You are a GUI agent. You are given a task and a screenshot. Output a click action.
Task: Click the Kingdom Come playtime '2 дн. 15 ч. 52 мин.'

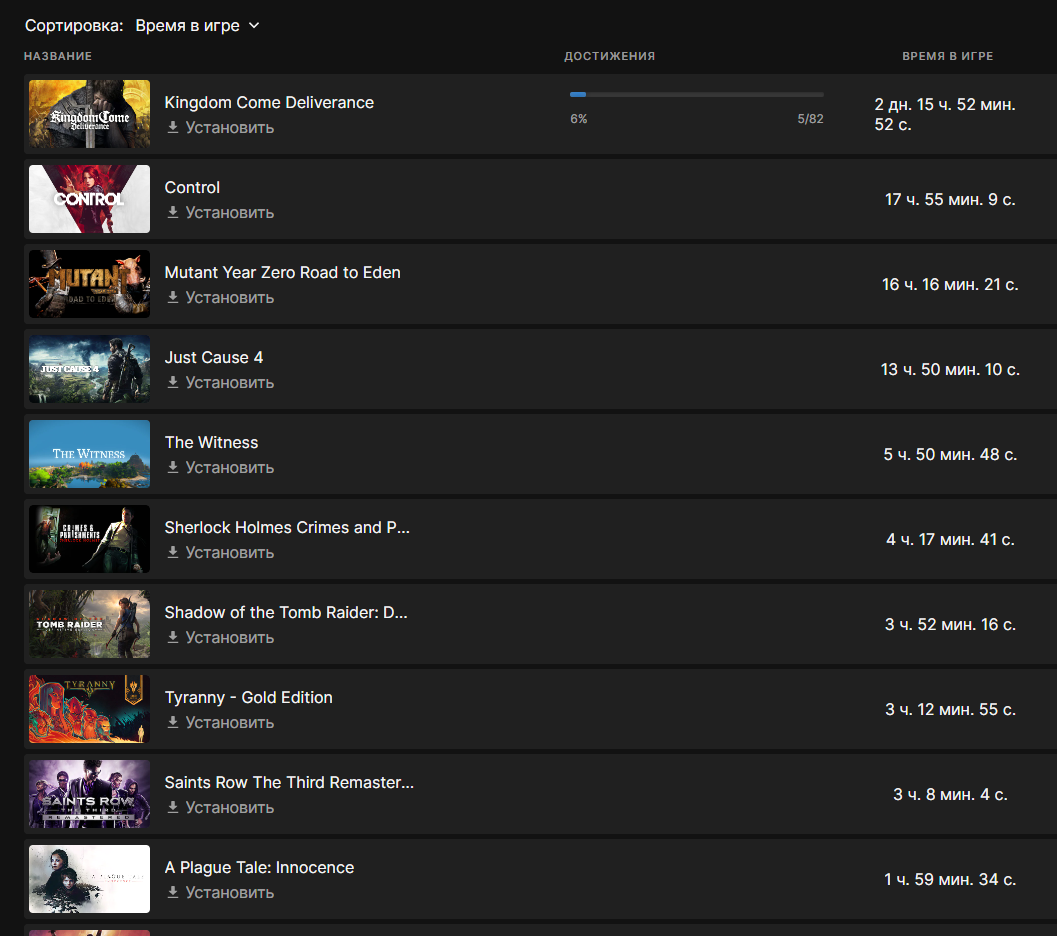click(945, 104)
